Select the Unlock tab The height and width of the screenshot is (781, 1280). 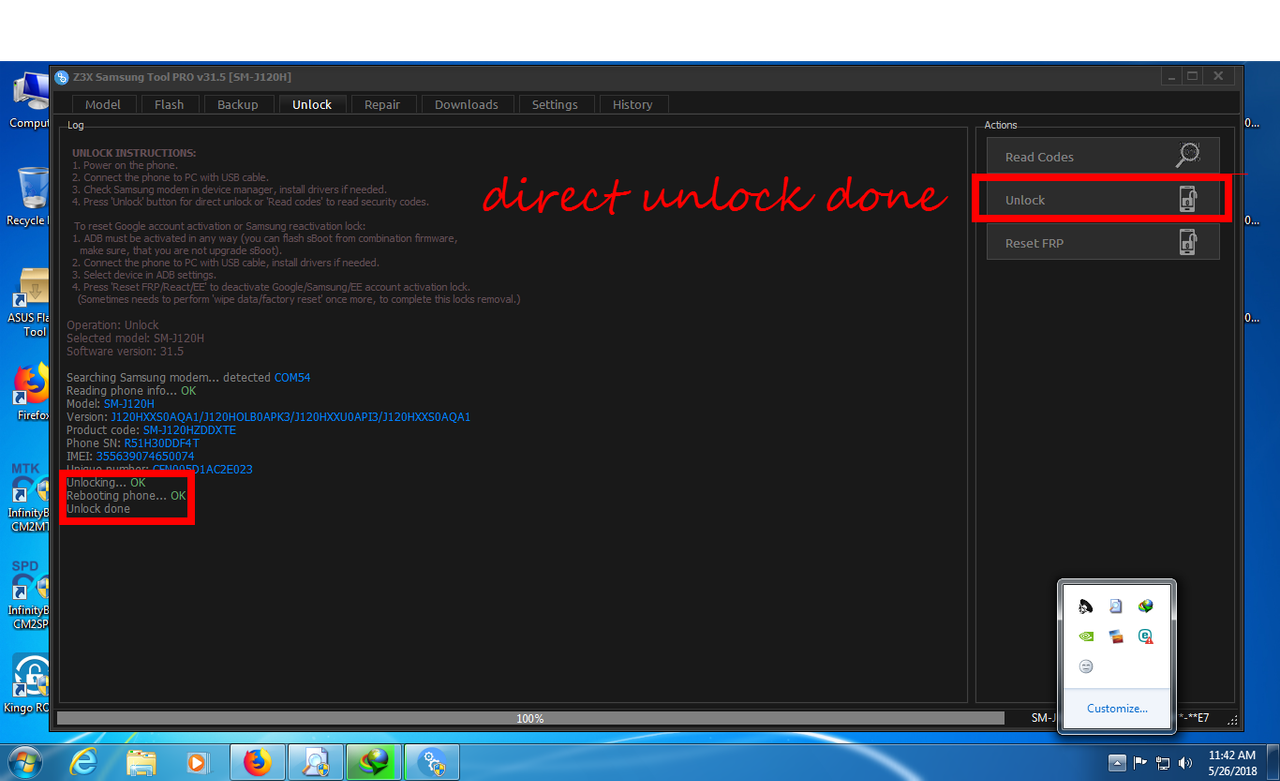(312, 104)
